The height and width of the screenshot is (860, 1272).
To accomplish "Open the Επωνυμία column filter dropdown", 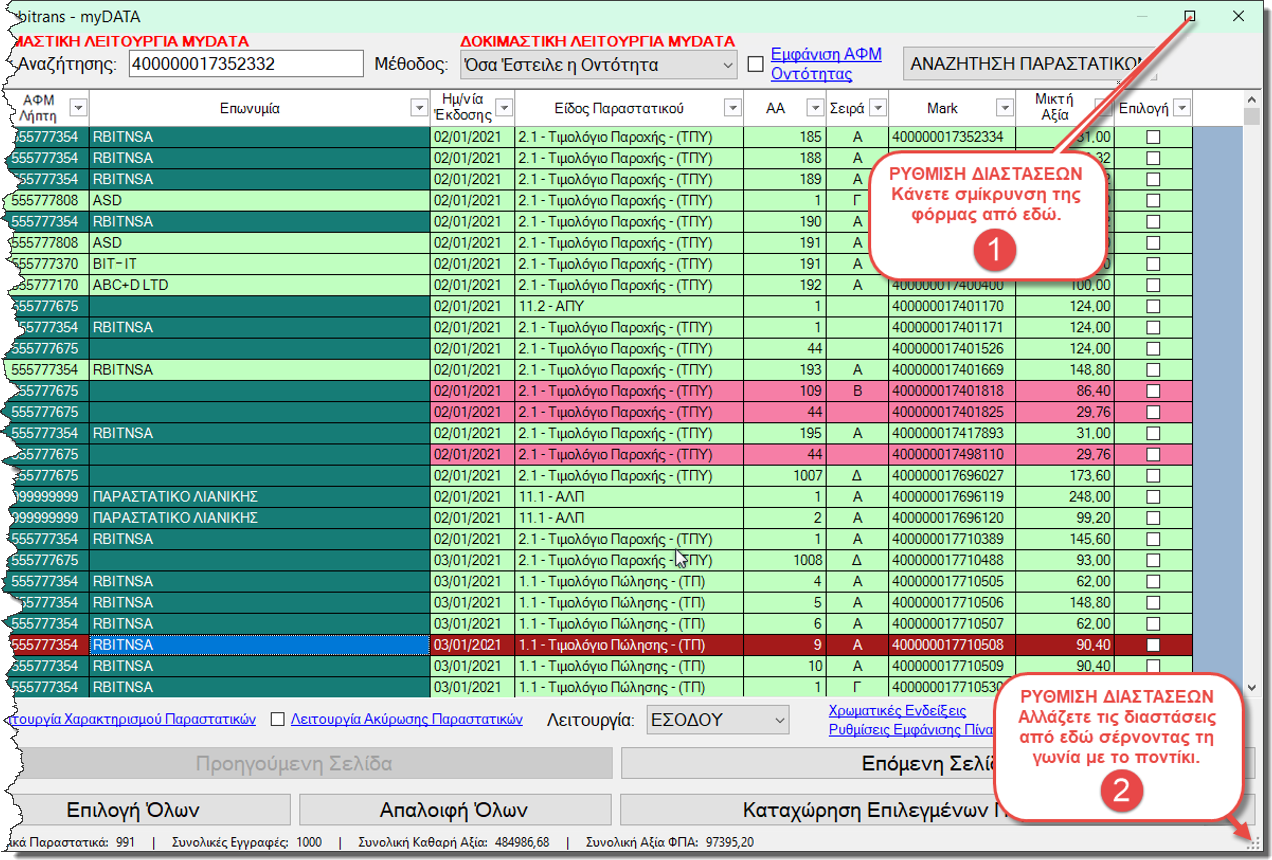I will 420,108.
